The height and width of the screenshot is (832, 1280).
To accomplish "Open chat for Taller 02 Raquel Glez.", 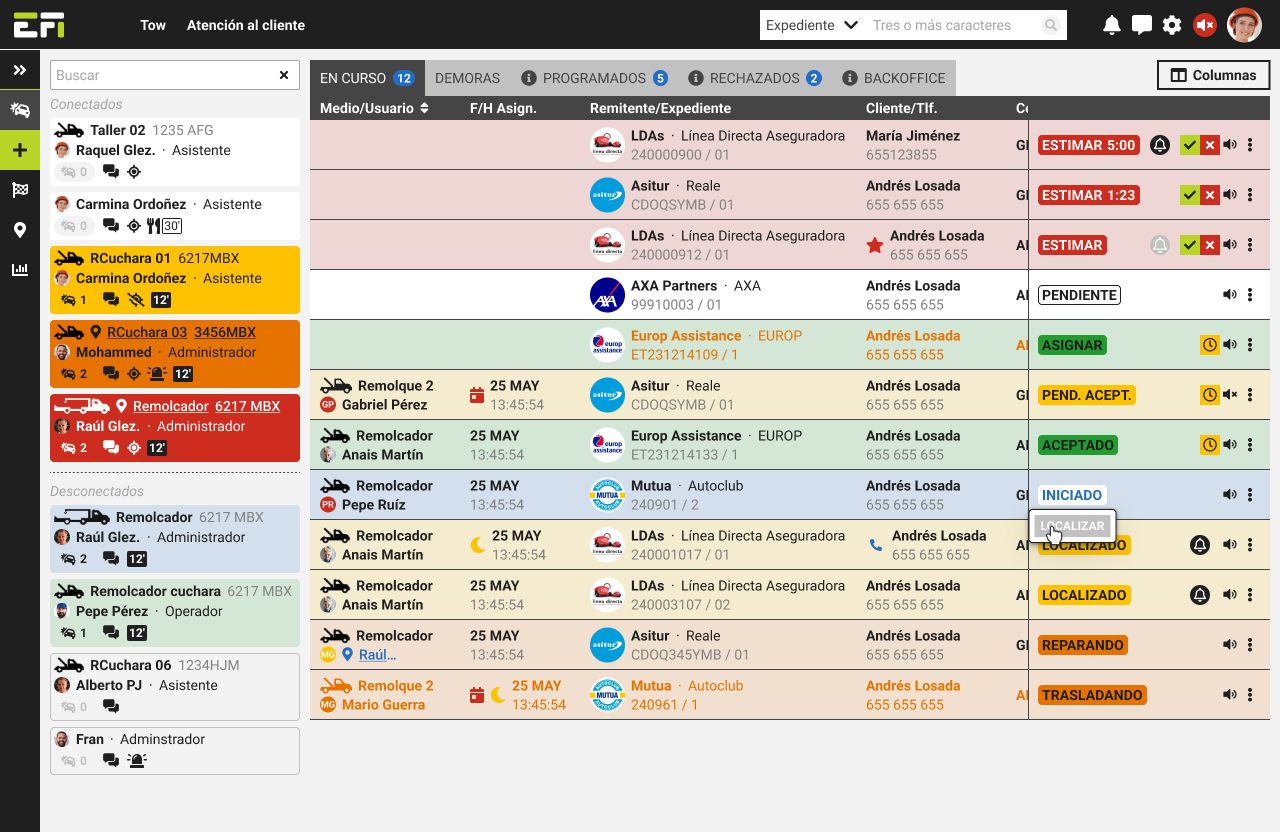I will [111, 172].
